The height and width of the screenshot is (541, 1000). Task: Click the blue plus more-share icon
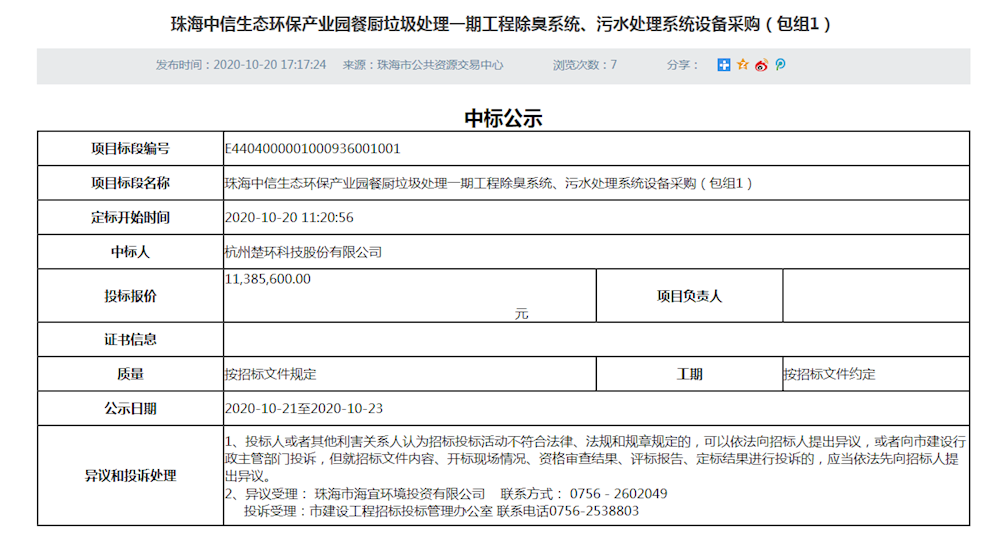(x=724, y=65)
